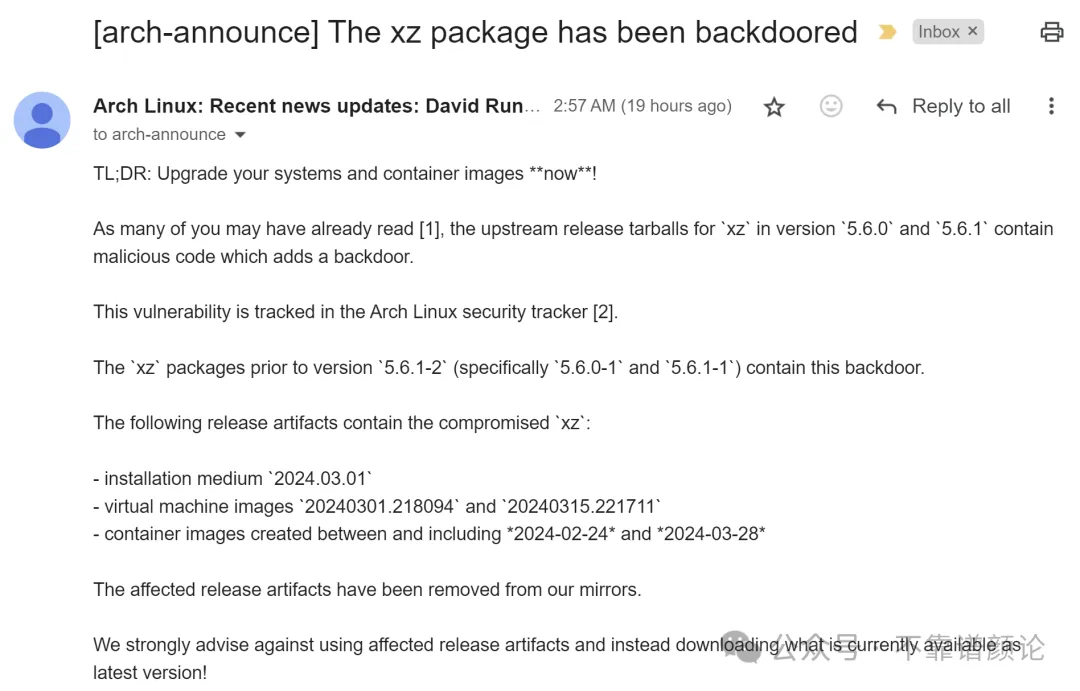Viewport: 1080px width, 691px height.
Task: Add an emoji reaction to the message
Action: [x=831, y=106]
